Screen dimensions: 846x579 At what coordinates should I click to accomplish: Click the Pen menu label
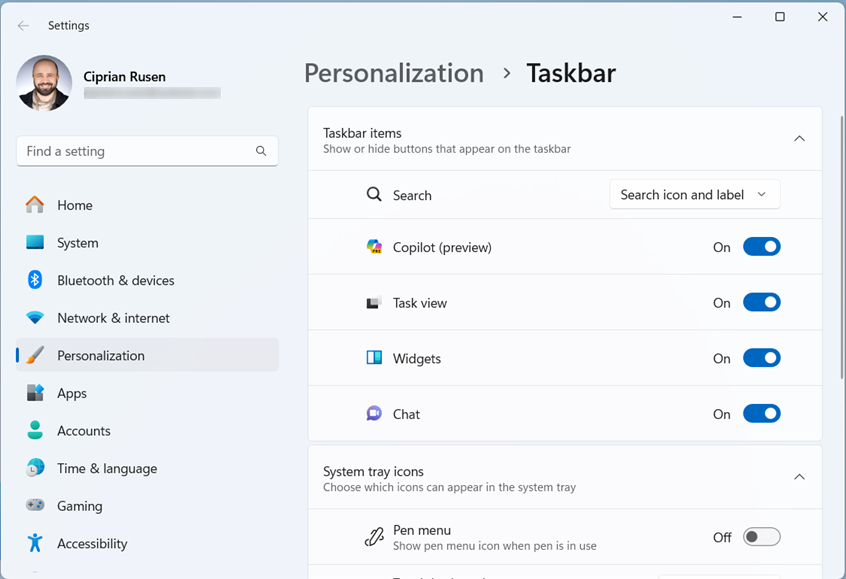pyautogui.click(x=421, y=530)
